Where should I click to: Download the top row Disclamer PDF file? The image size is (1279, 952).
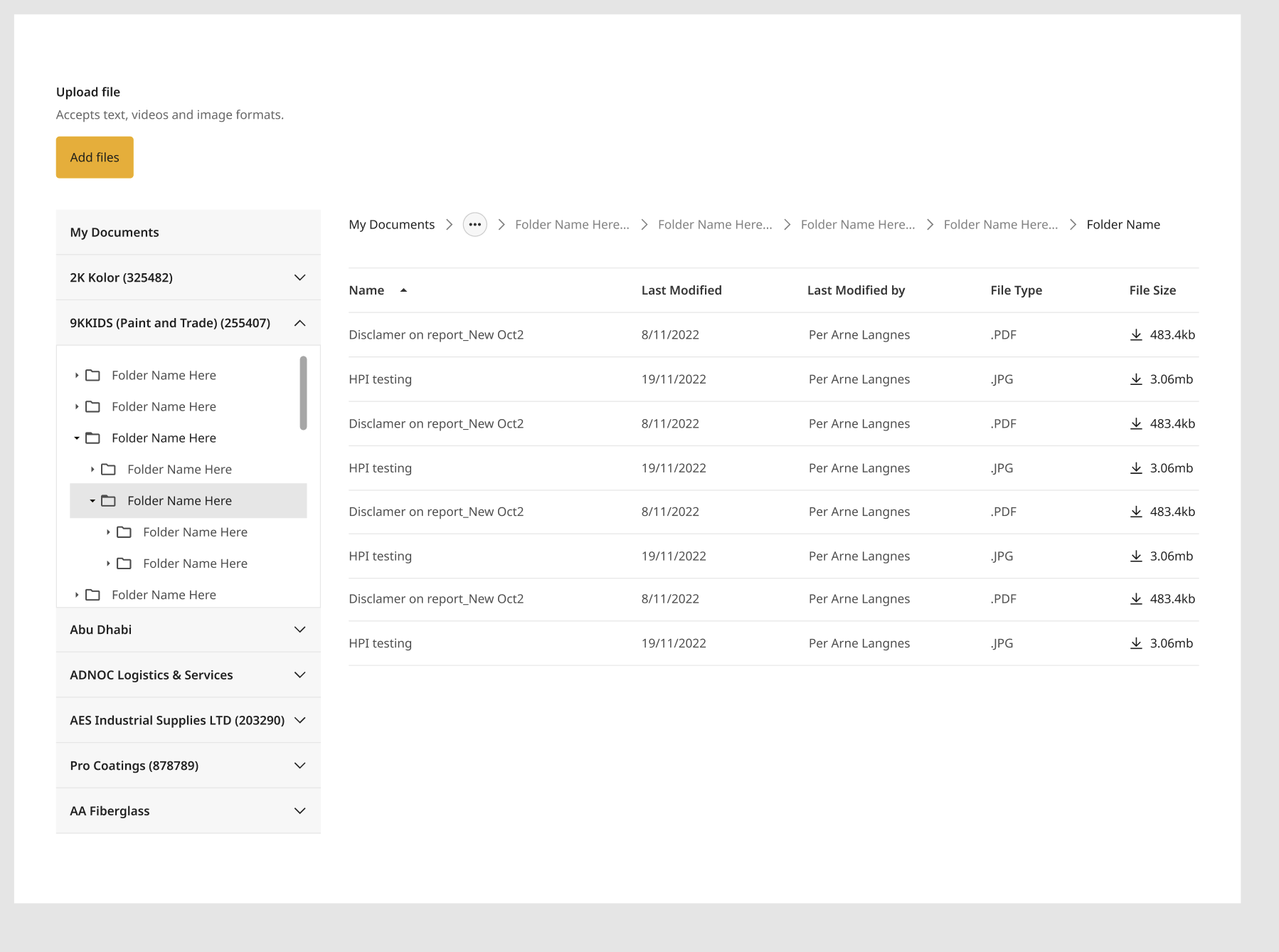[x=1136, y=334]
